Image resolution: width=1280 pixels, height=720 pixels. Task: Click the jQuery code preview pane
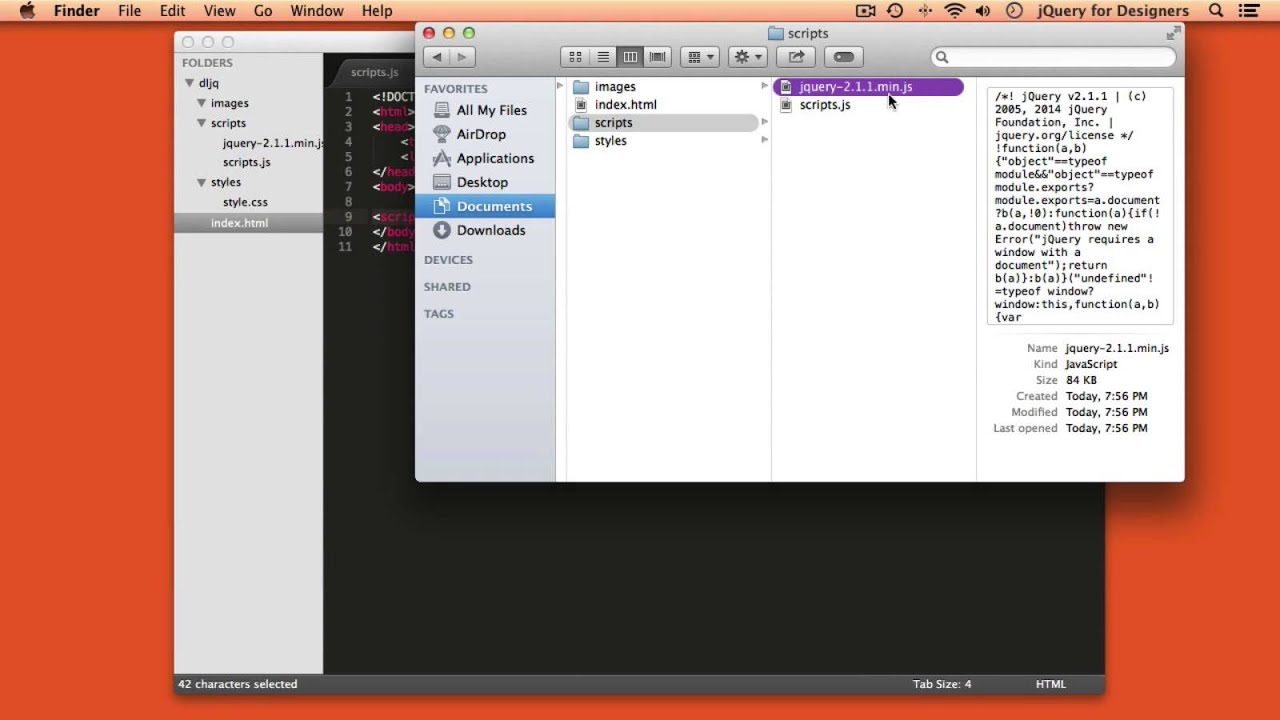pyautogui.click(x=1080, y=206)
